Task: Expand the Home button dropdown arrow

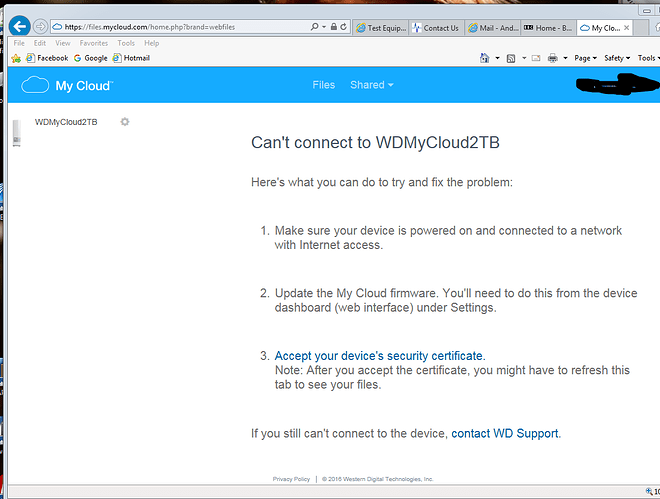Action: [x=497, y=58]
